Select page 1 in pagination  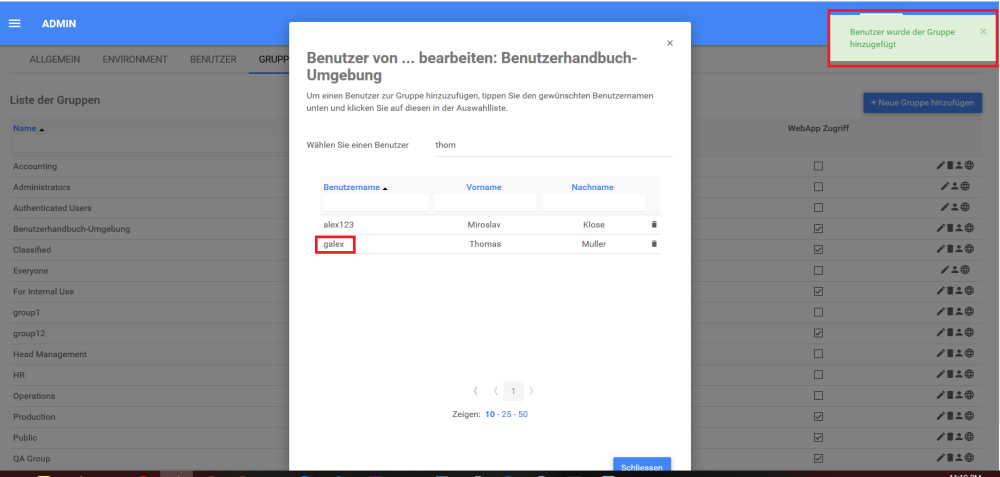[x=513, y=391]
